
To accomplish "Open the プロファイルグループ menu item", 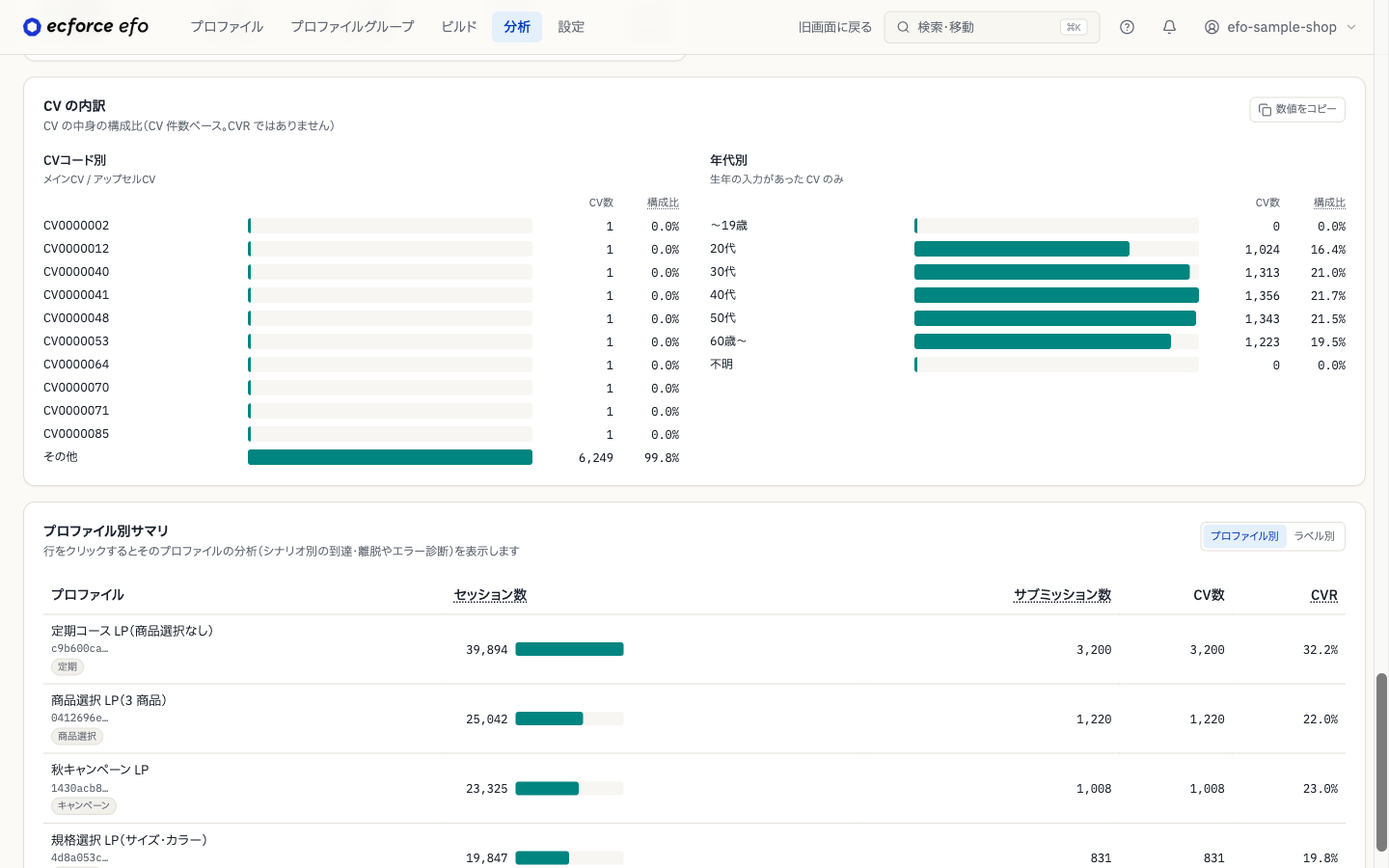I will click(x=352, y=27).
